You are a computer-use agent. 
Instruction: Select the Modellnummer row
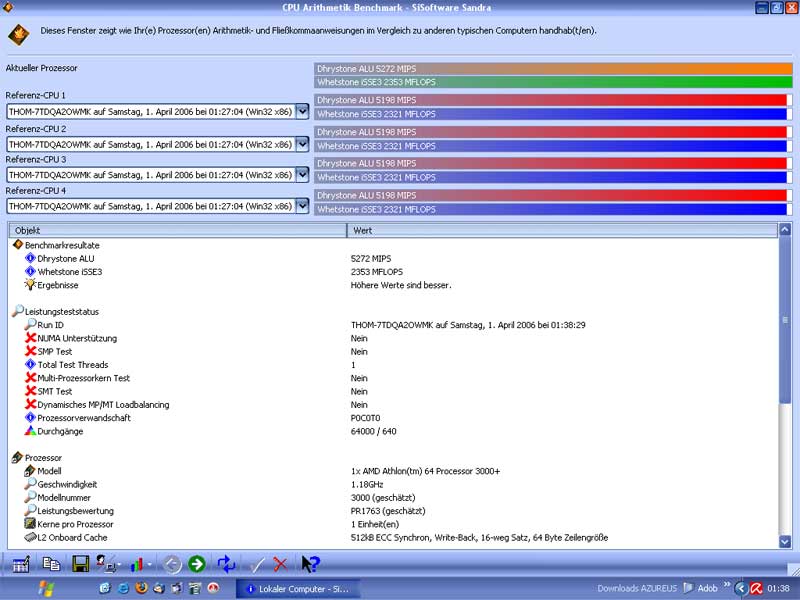pyautogui.click(x=58, y=497)
